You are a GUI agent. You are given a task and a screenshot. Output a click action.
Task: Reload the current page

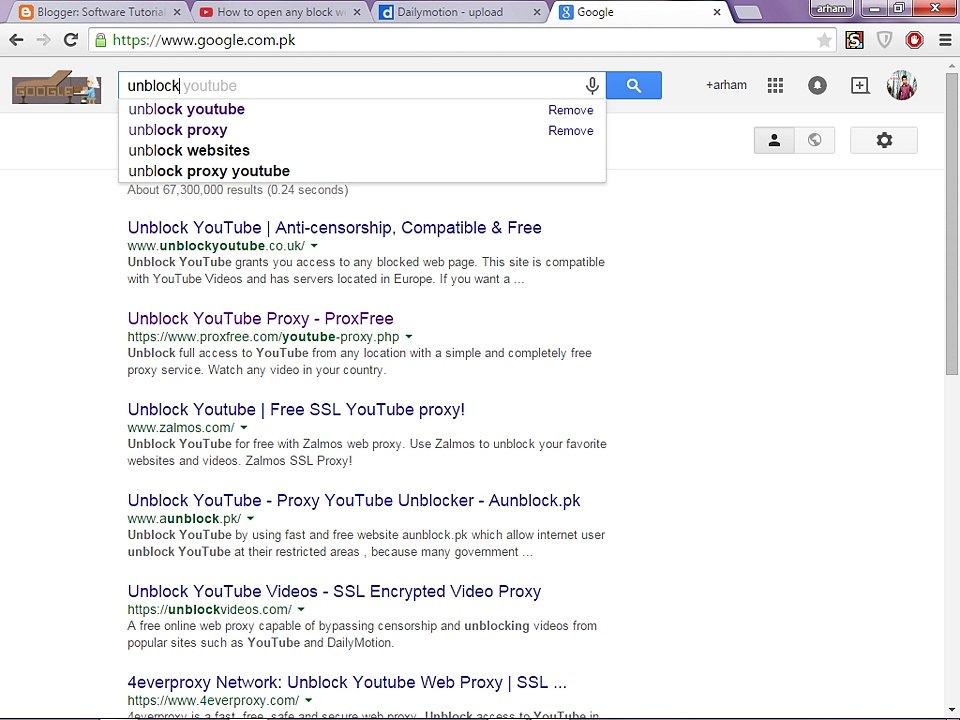pos(70,41)
